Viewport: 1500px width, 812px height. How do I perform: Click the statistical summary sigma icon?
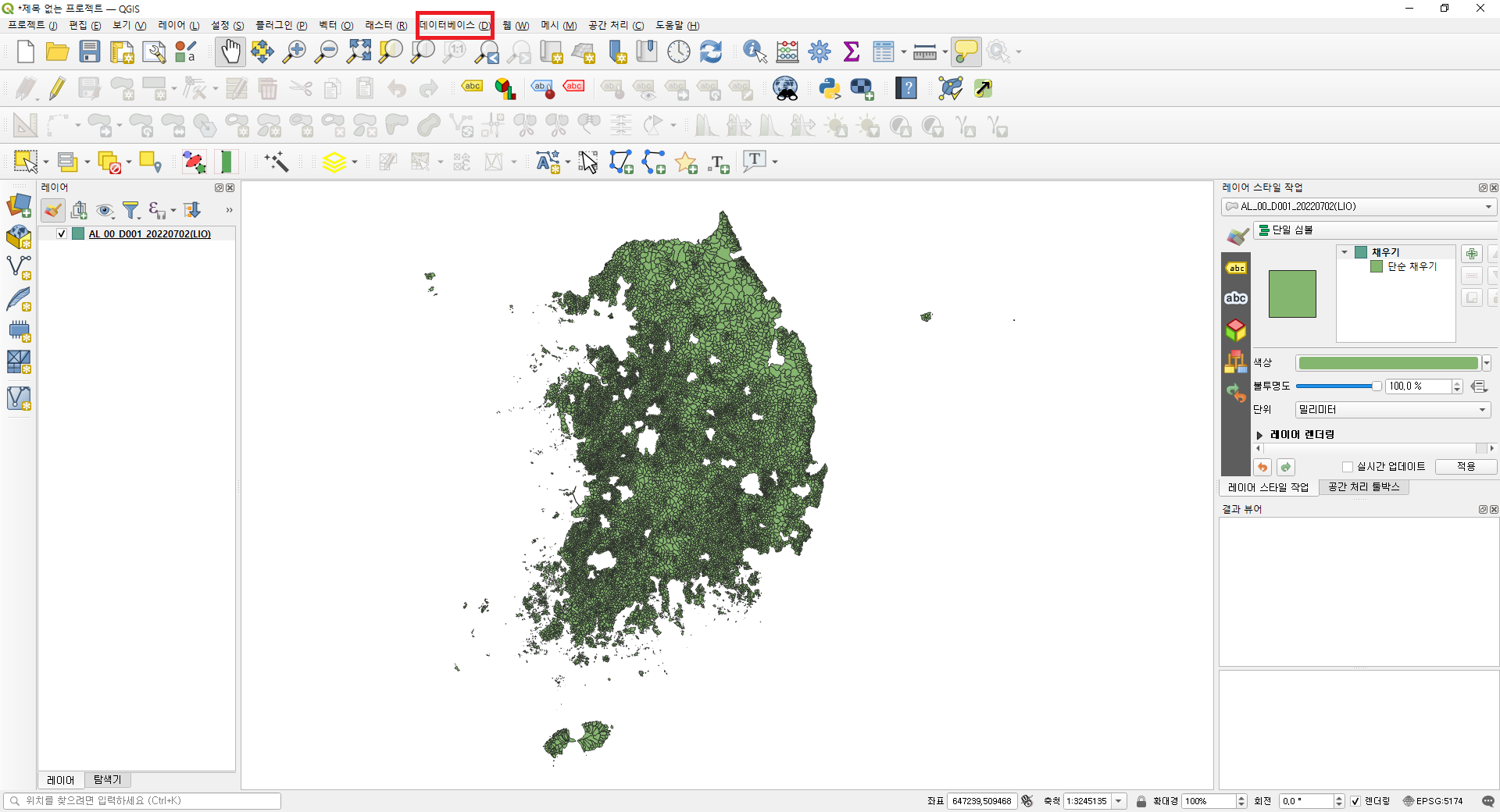852,52
